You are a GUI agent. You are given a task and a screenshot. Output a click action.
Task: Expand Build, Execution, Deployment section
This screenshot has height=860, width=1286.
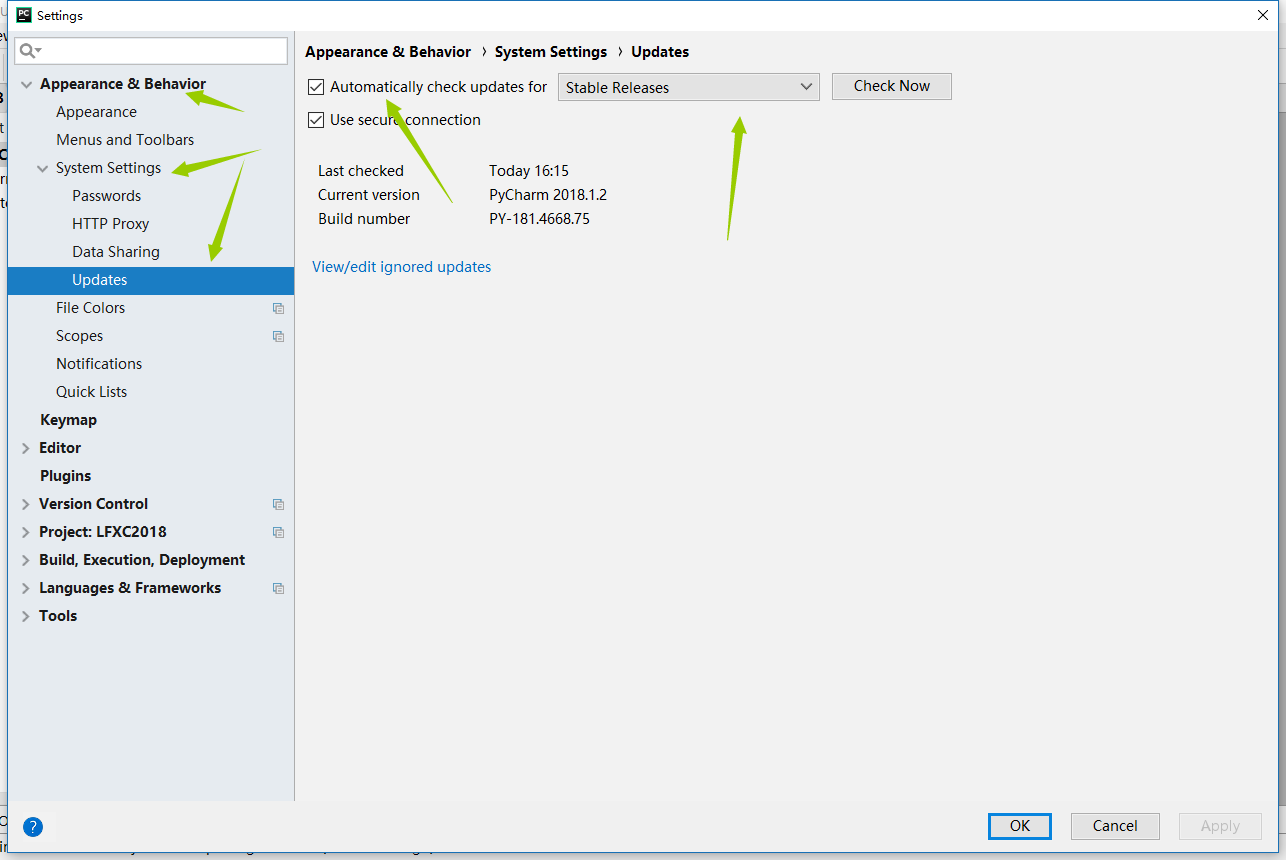coord(26,560)
